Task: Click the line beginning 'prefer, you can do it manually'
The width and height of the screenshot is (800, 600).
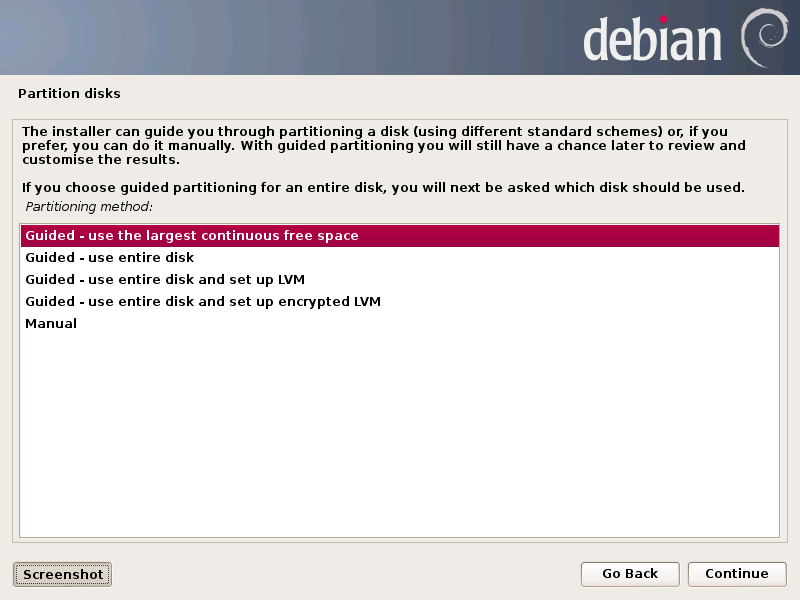Action: click(x=384, y=146)
